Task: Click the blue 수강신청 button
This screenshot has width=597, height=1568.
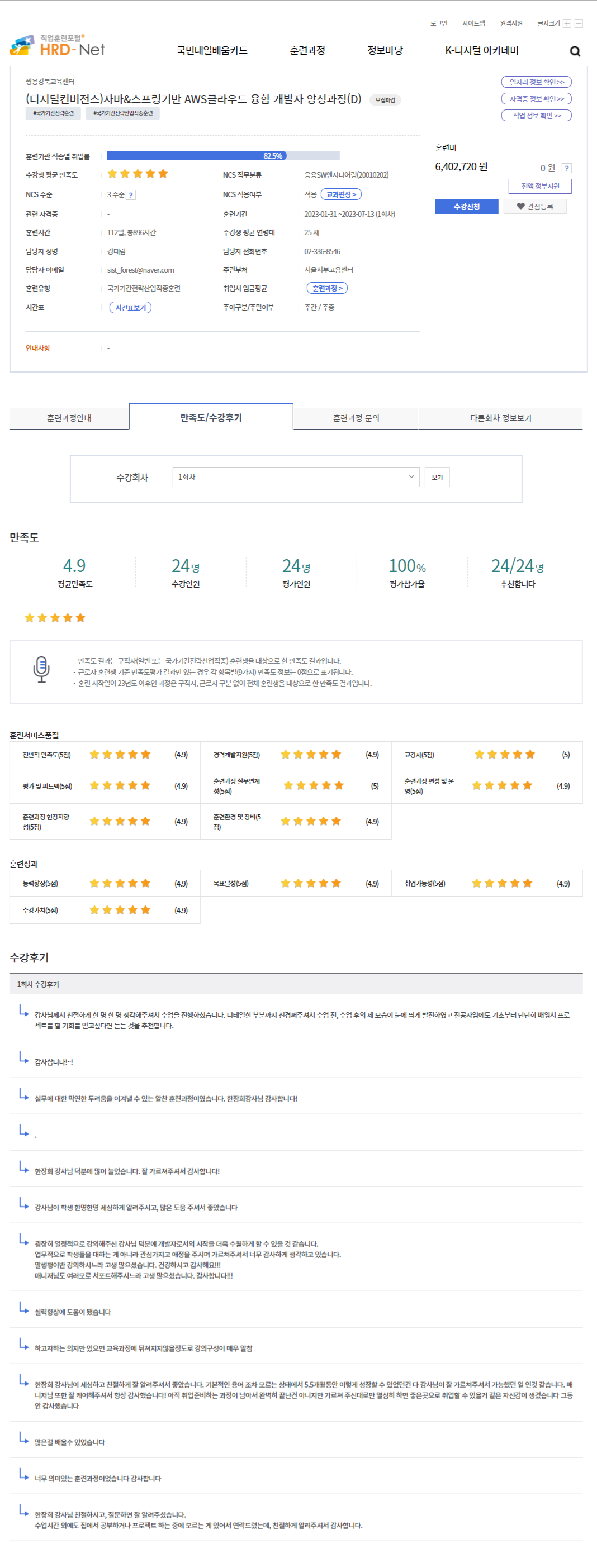Action: click(x=466, y=207)
